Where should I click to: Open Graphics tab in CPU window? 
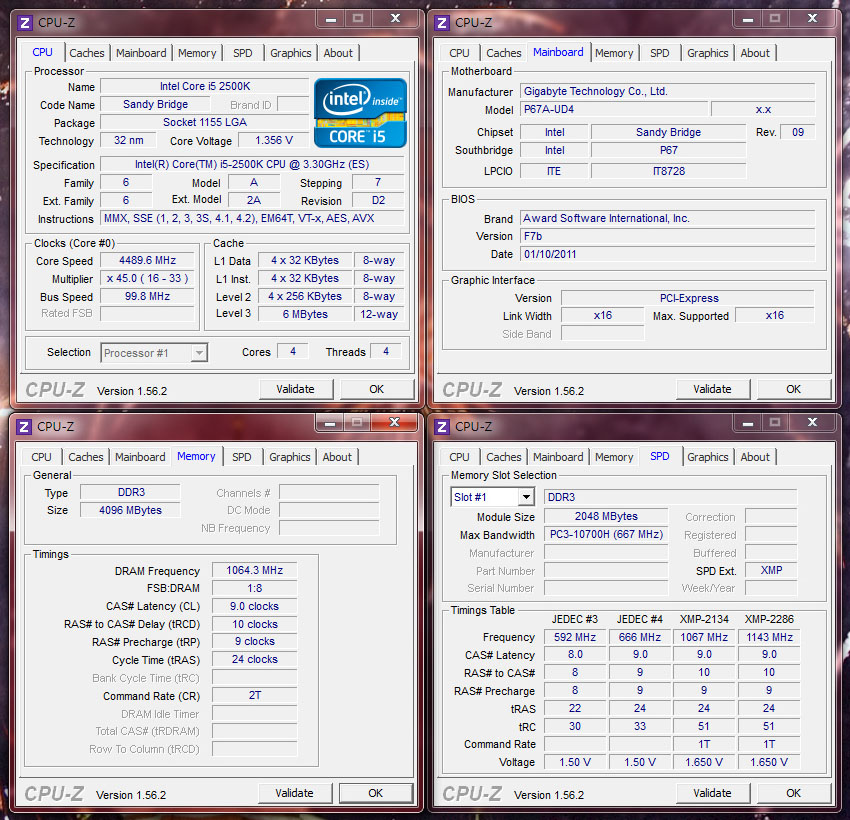tap(291, 53)
